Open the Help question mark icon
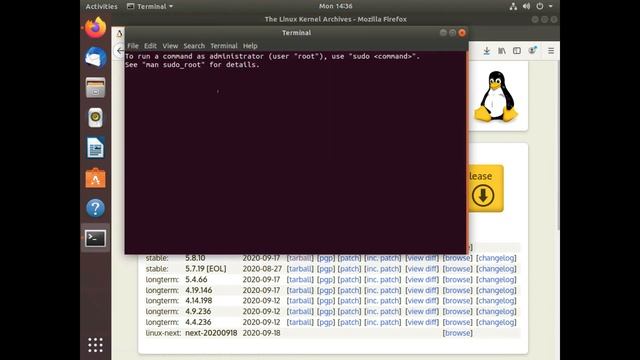Screen dimensions: 640x360 tap(96, 208)
